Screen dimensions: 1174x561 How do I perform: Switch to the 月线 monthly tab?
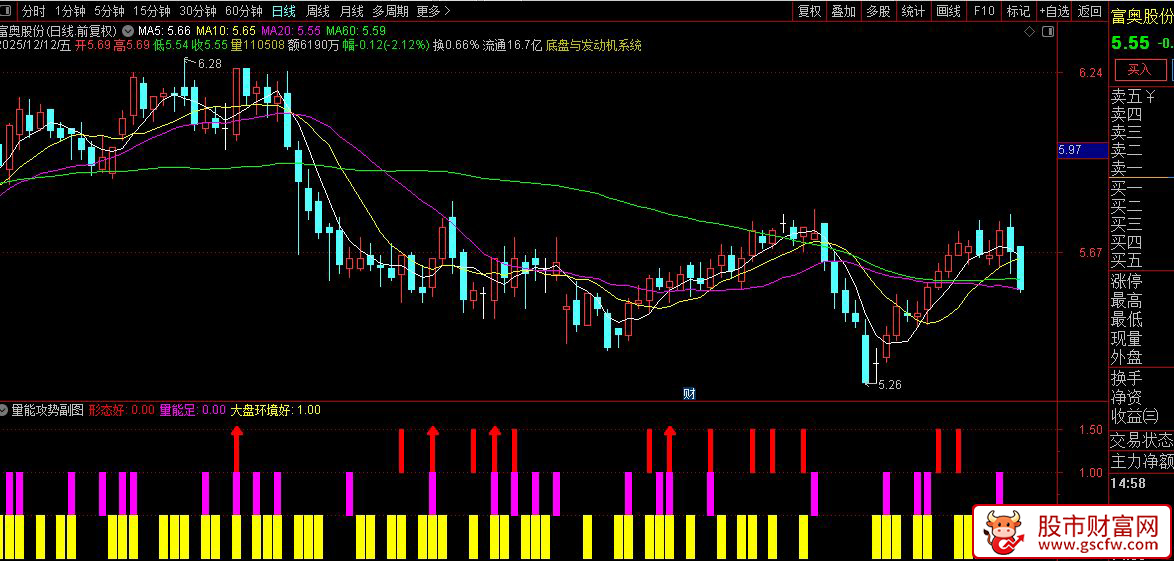(351, 11)
